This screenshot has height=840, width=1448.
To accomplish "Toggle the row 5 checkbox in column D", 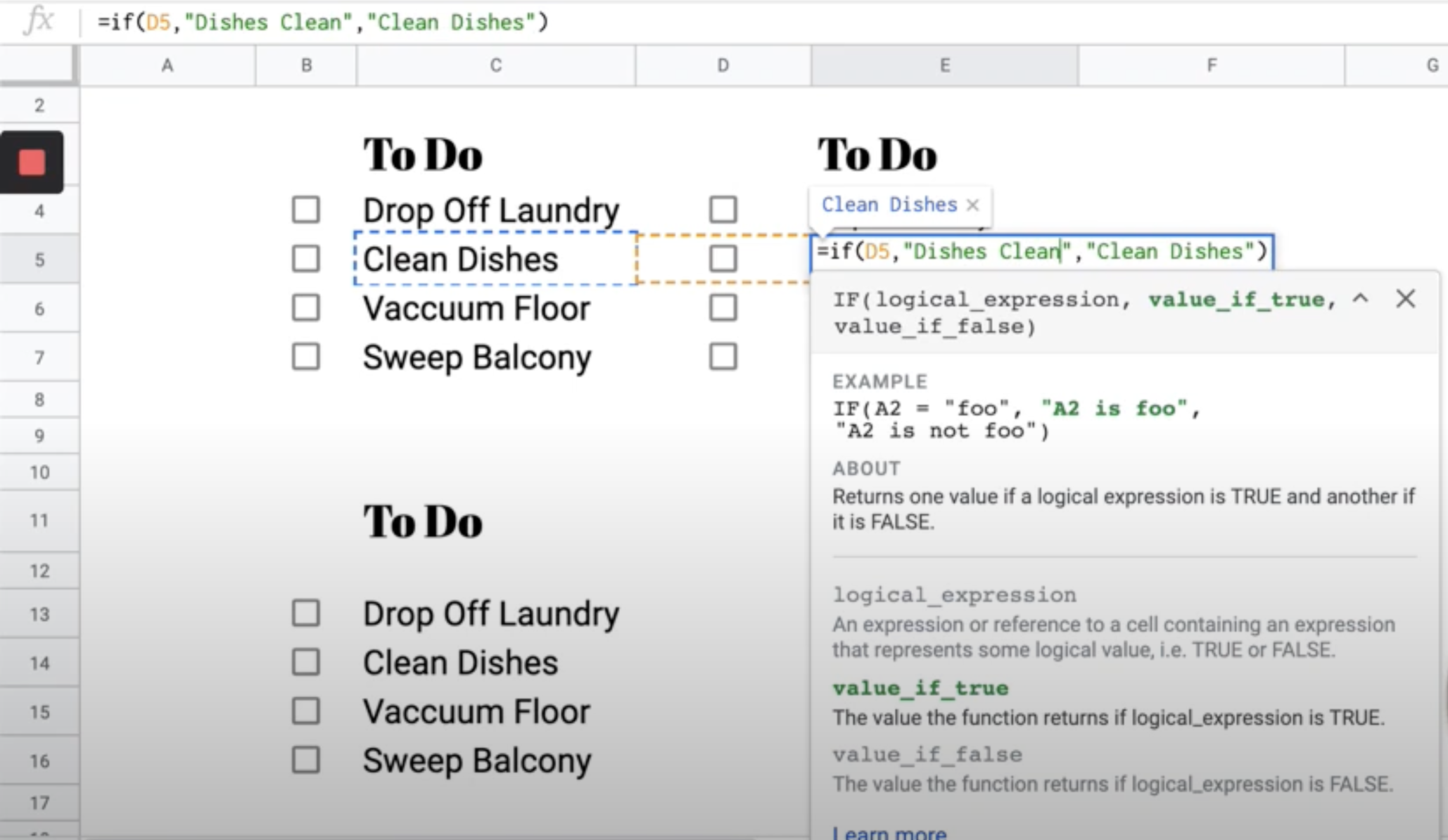I will 723,259.
